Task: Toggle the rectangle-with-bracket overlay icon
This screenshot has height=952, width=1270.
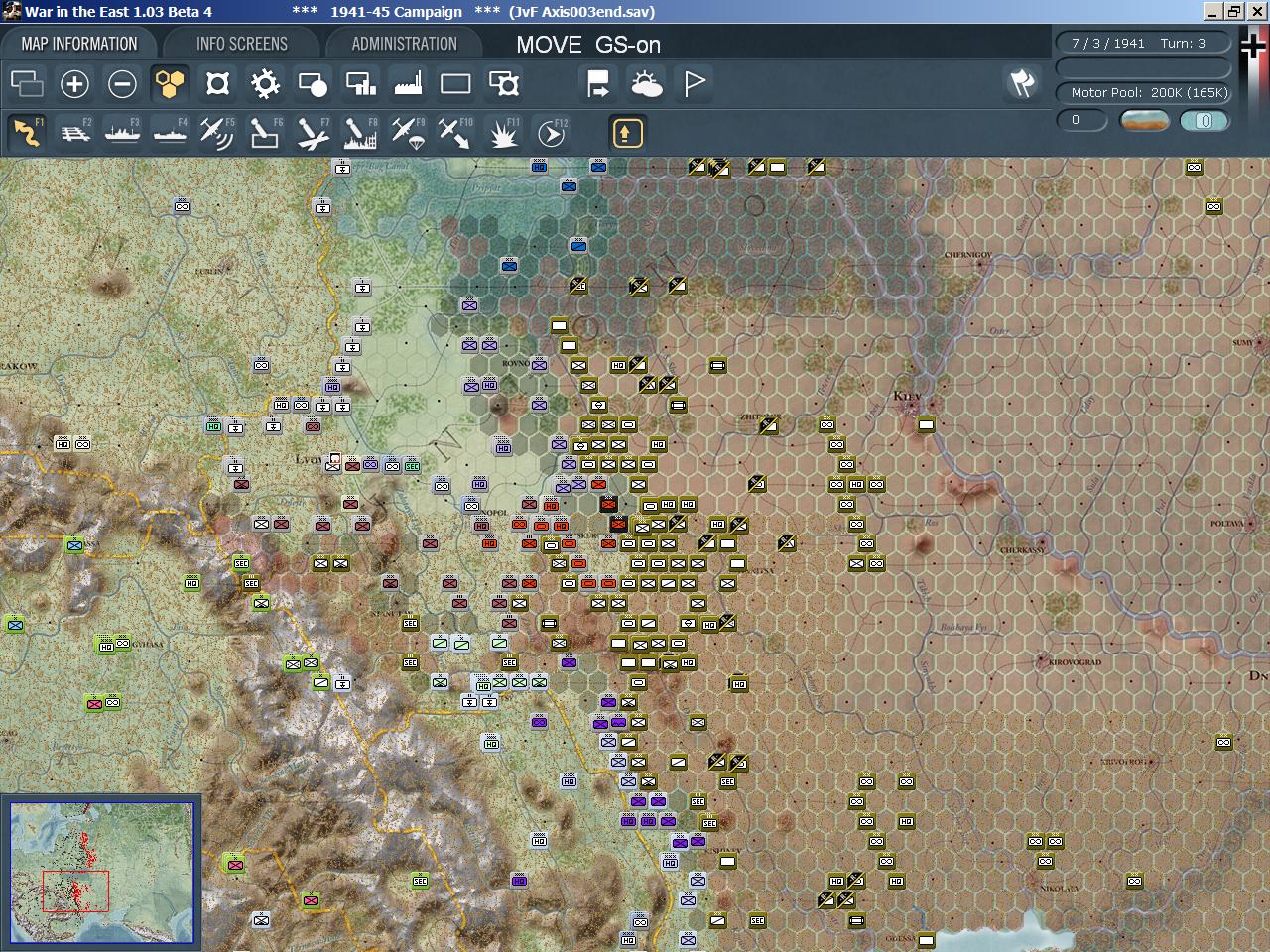Action: point(504,84)
